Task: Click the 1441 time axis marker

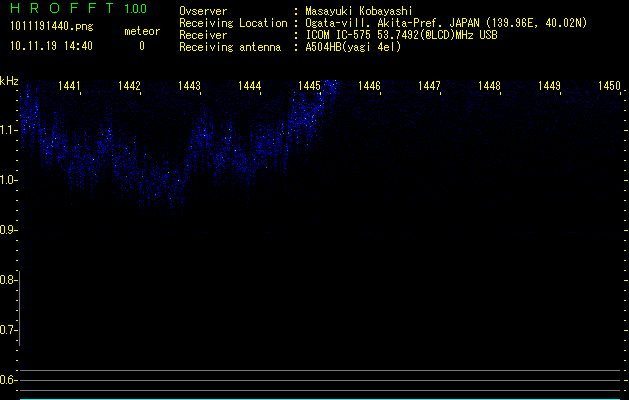Action: pos(69,86)
